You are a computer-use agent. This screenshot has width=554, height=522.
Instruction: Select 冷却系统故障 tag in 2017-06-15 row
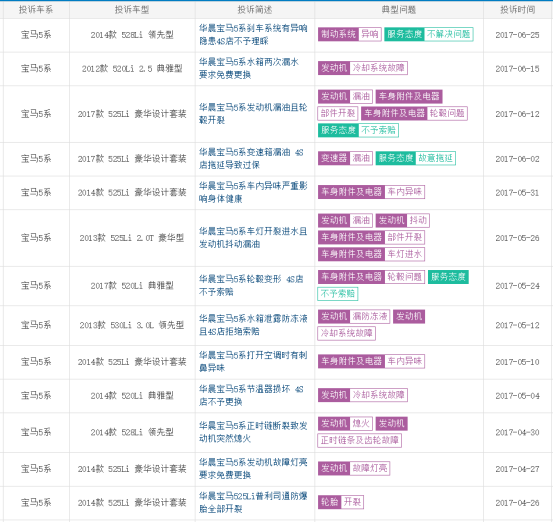(378, 68)
